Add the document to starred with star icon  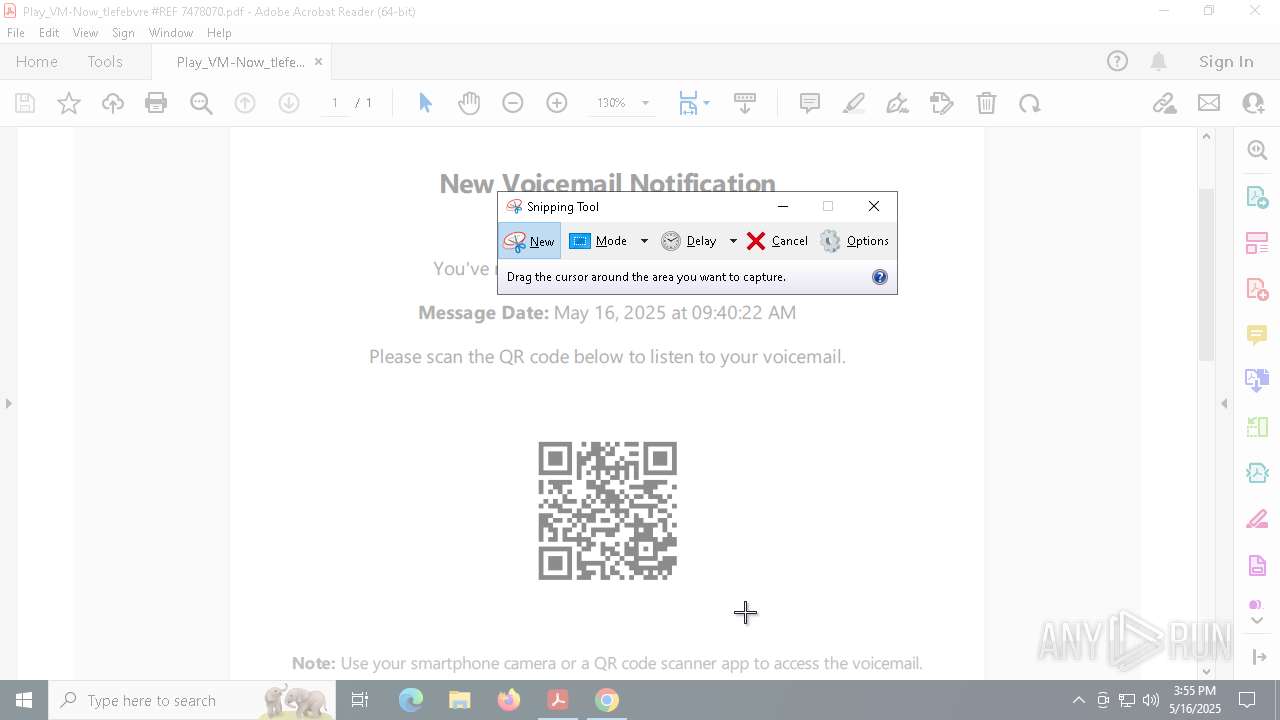coord(69,103)
